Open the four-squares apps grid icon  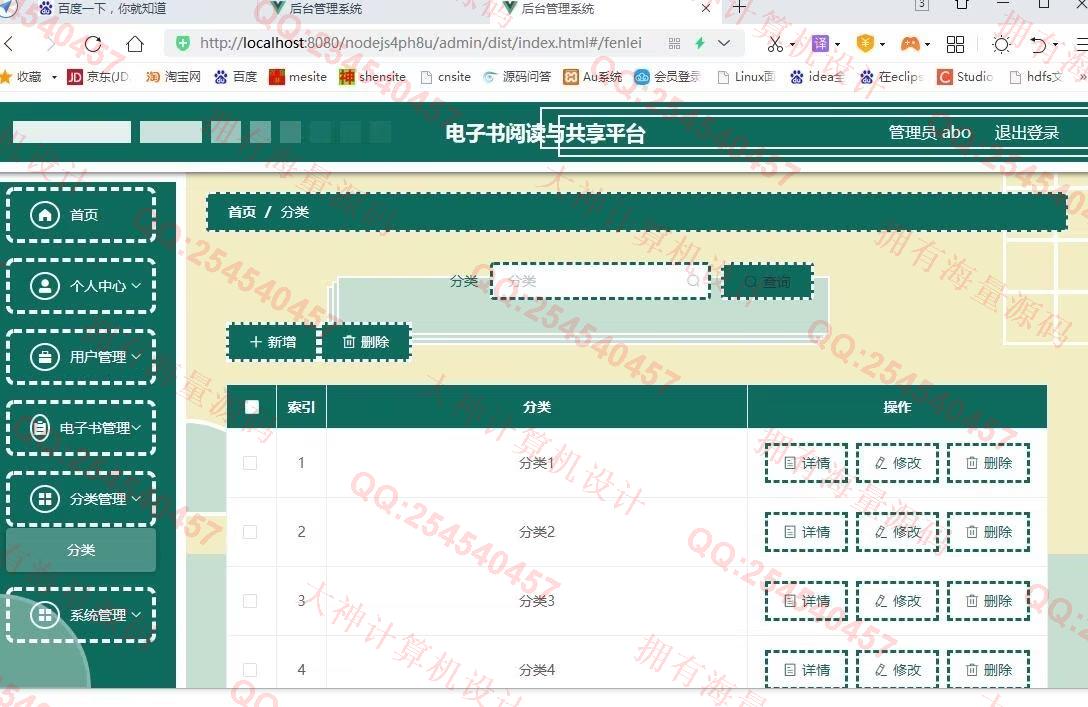[955, 44]
